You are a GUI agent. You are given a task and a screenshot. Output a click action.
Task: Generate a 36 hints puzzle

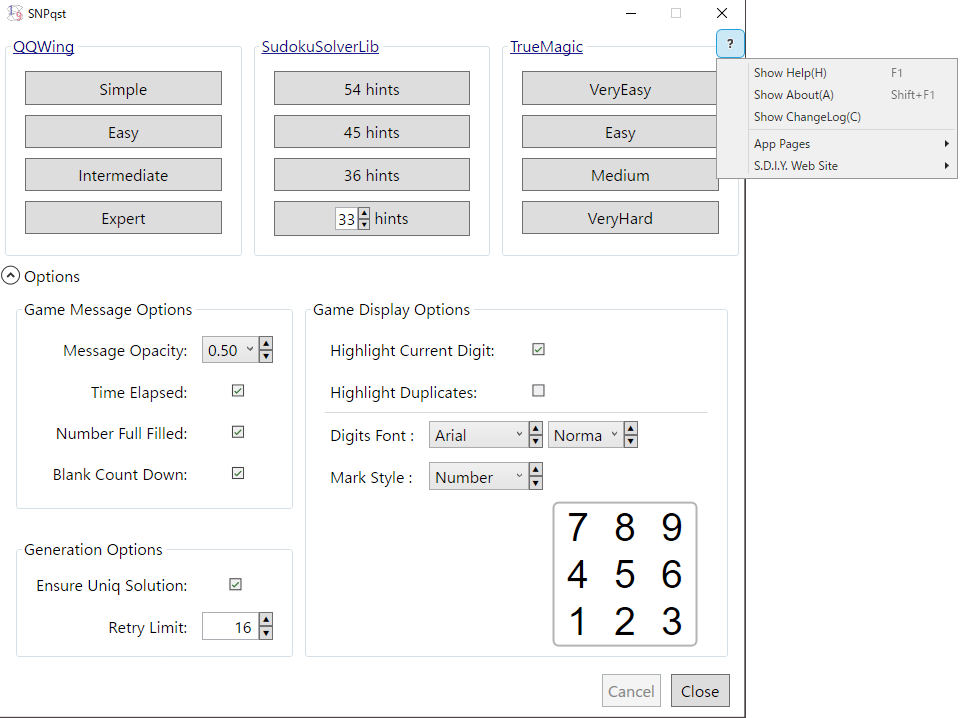tap(372, 175)
